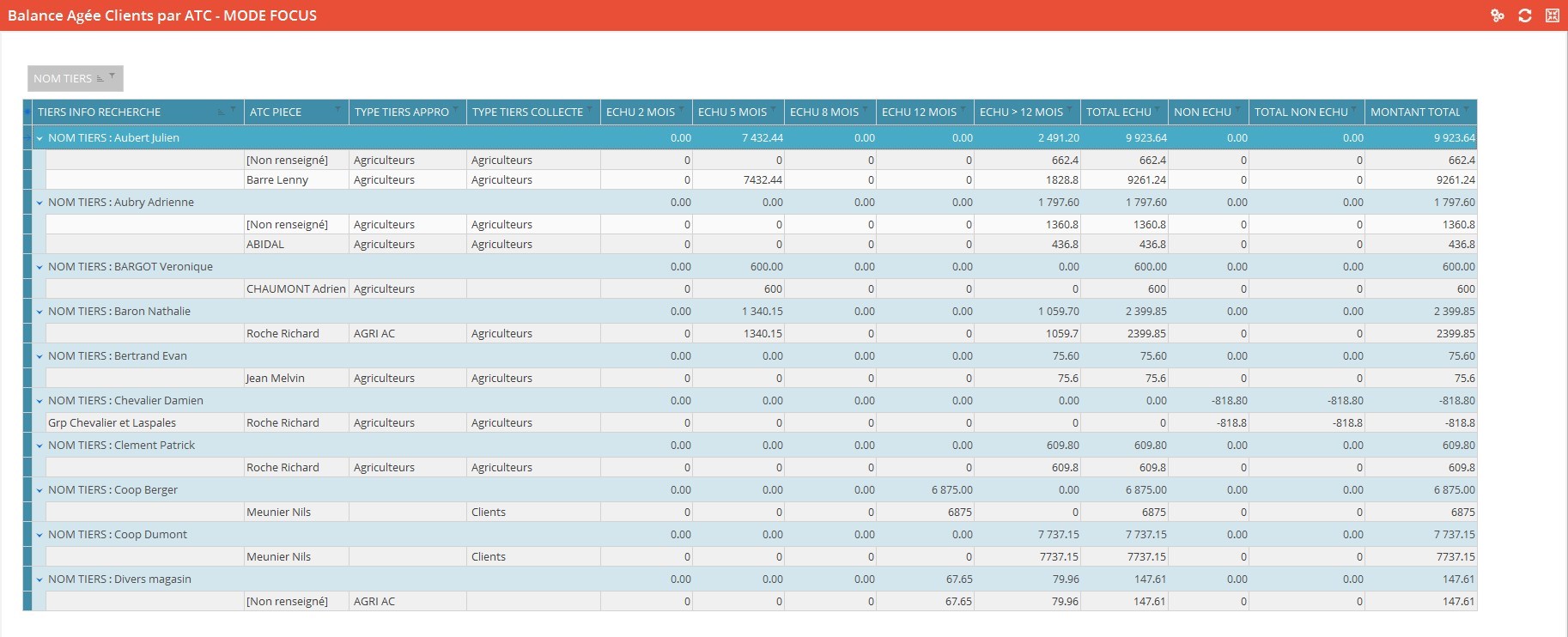Screen dimensions: 1568x637
Task: Exit focus mode with the collapse icon
Action: (1553, 15)
